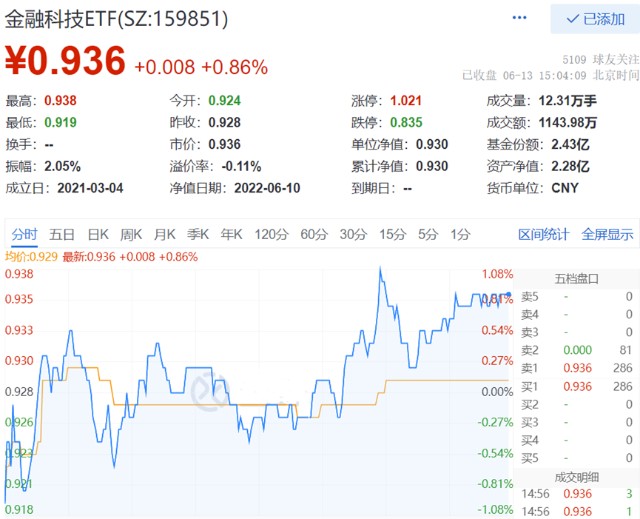Viewport: 640px width, 519px height.
Task: Select the 30分 interval tab
Action: pyautogui.click(x=353, y=235)
